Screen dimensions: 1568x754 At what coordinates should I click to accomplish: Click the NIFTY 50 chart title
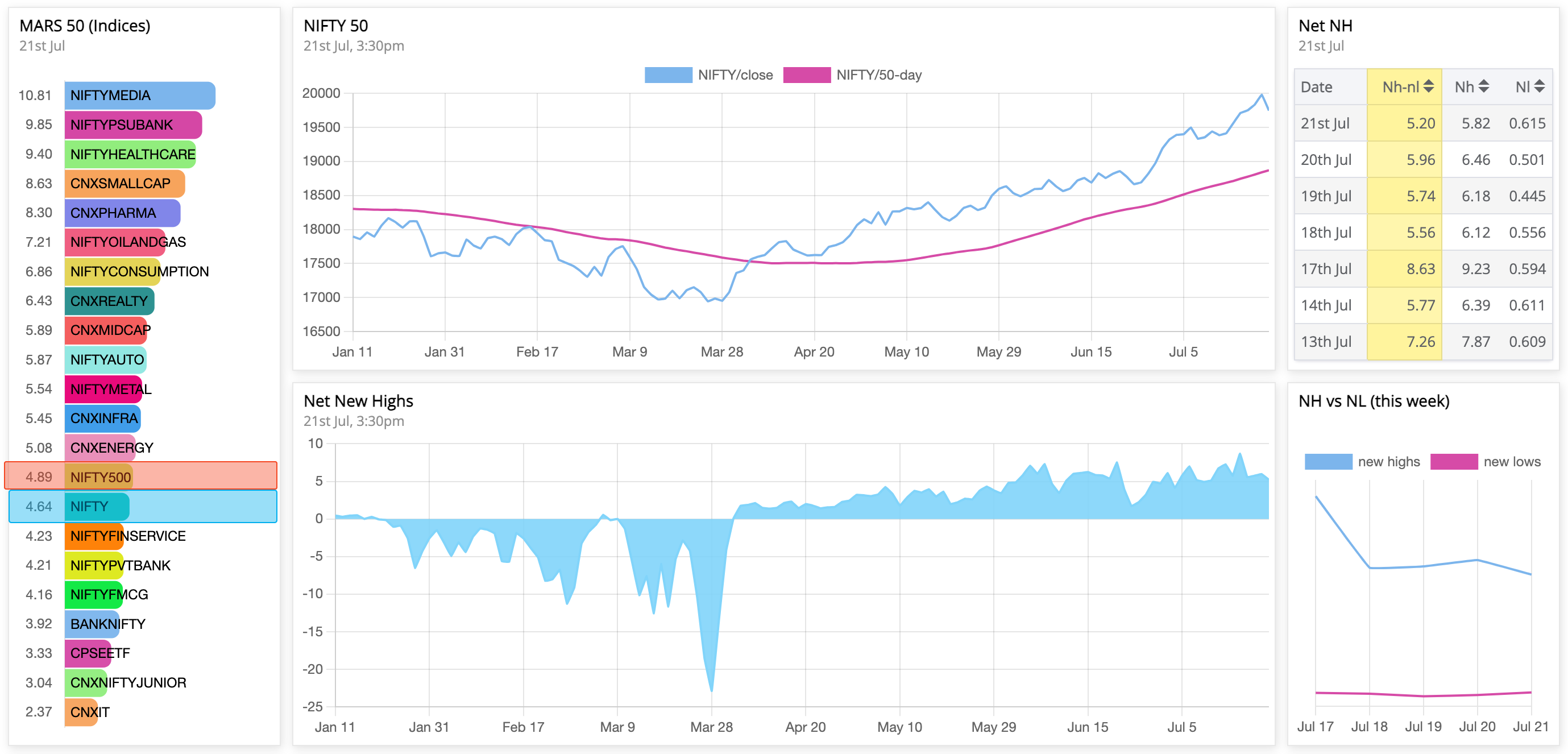coord(335,26)
